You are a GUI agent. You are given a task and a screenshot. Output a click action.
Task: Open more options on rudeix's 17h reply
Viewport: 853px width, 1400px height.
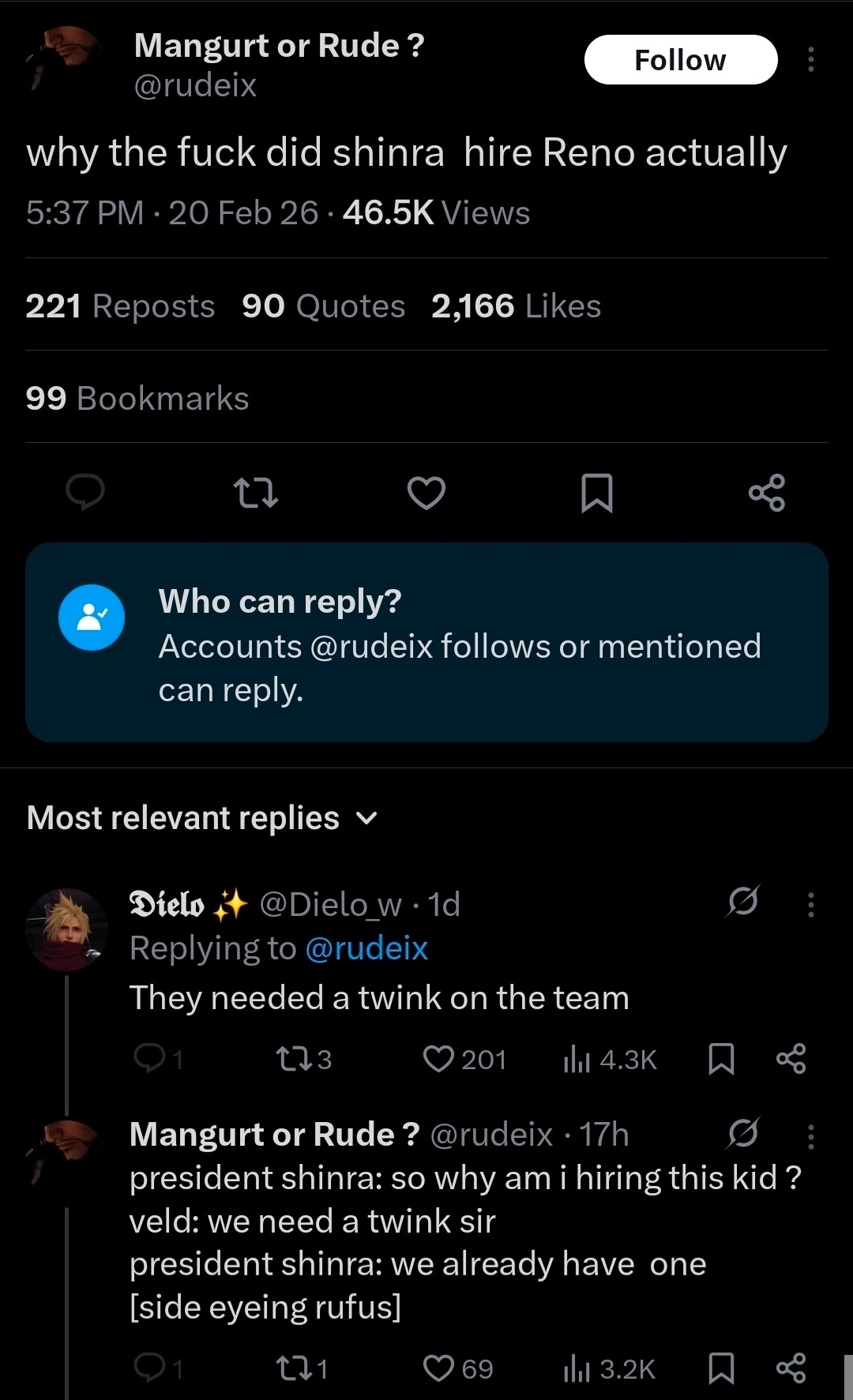810,1136
